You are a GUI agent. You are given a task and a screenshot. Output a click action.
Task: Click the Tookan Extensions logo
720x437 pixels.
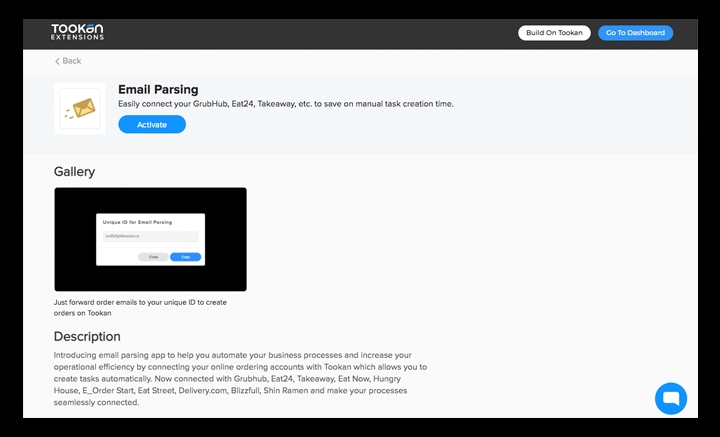pos(79,33)
